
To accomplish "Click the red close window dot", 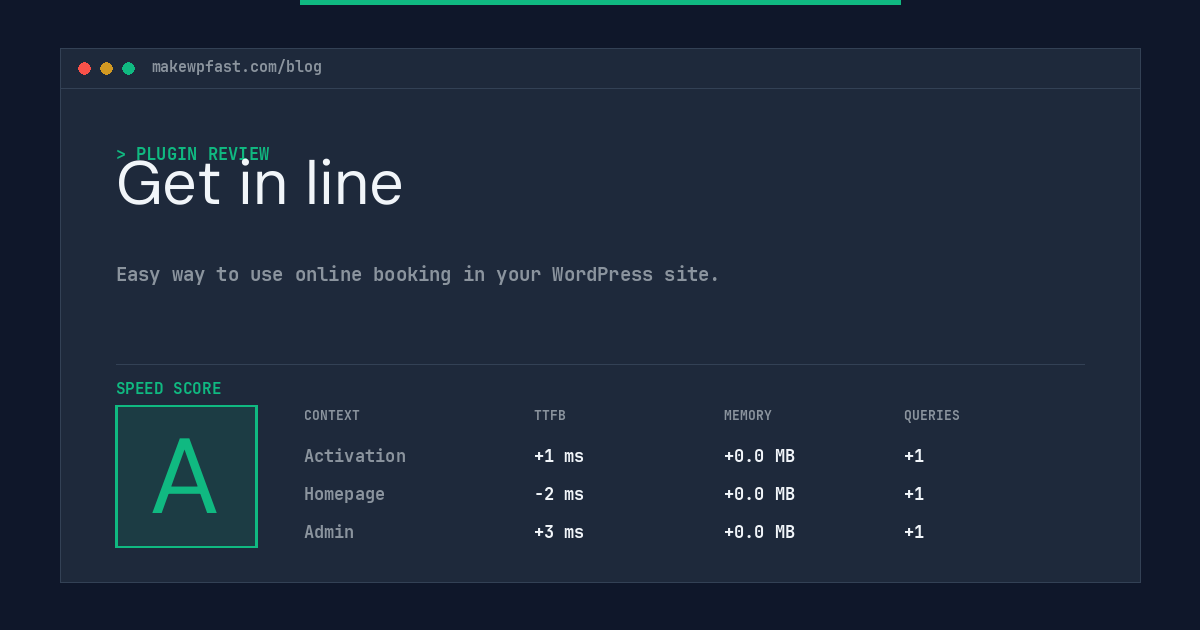I will (84, 68).
